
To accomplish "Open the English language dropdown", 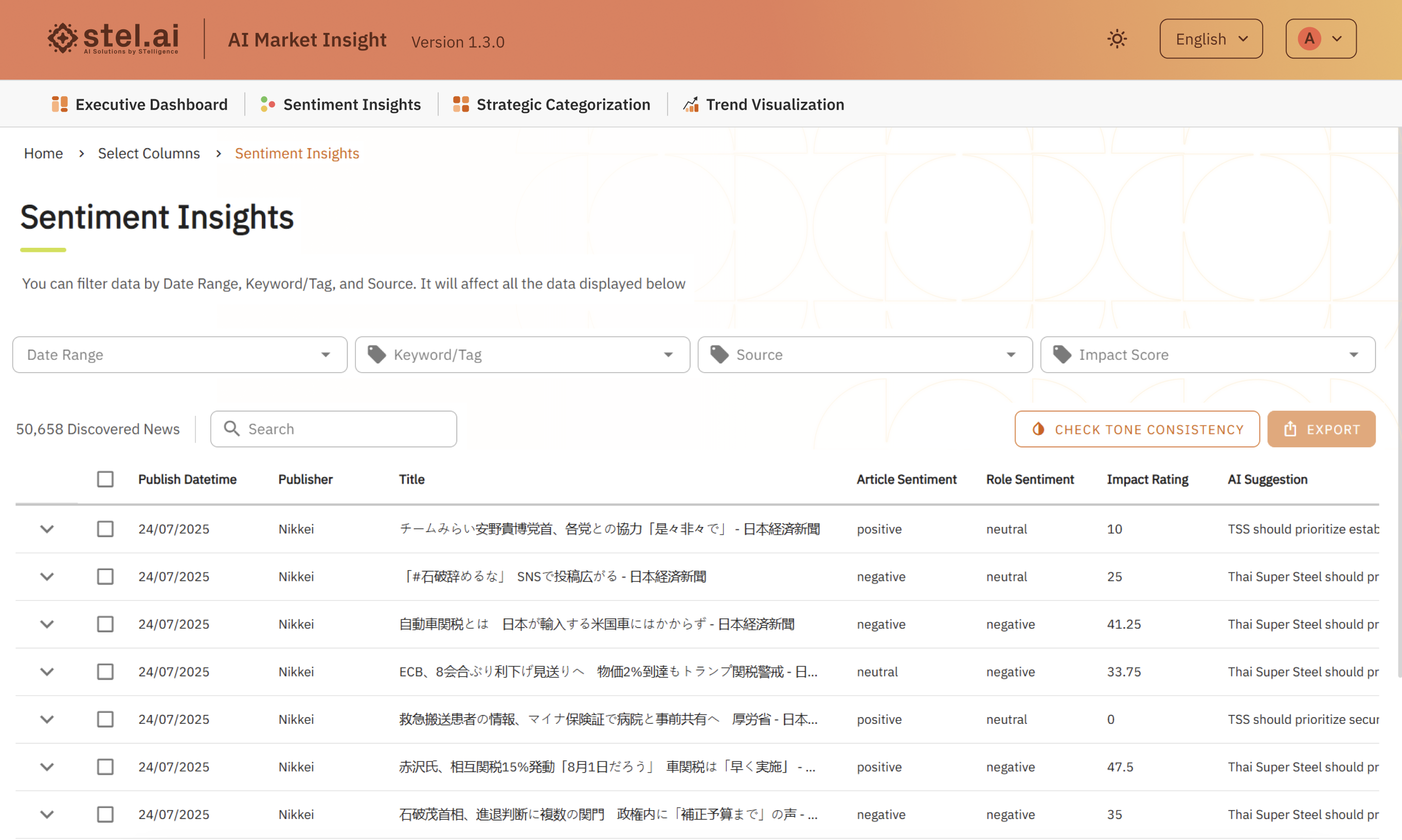I will (1211, 39).
